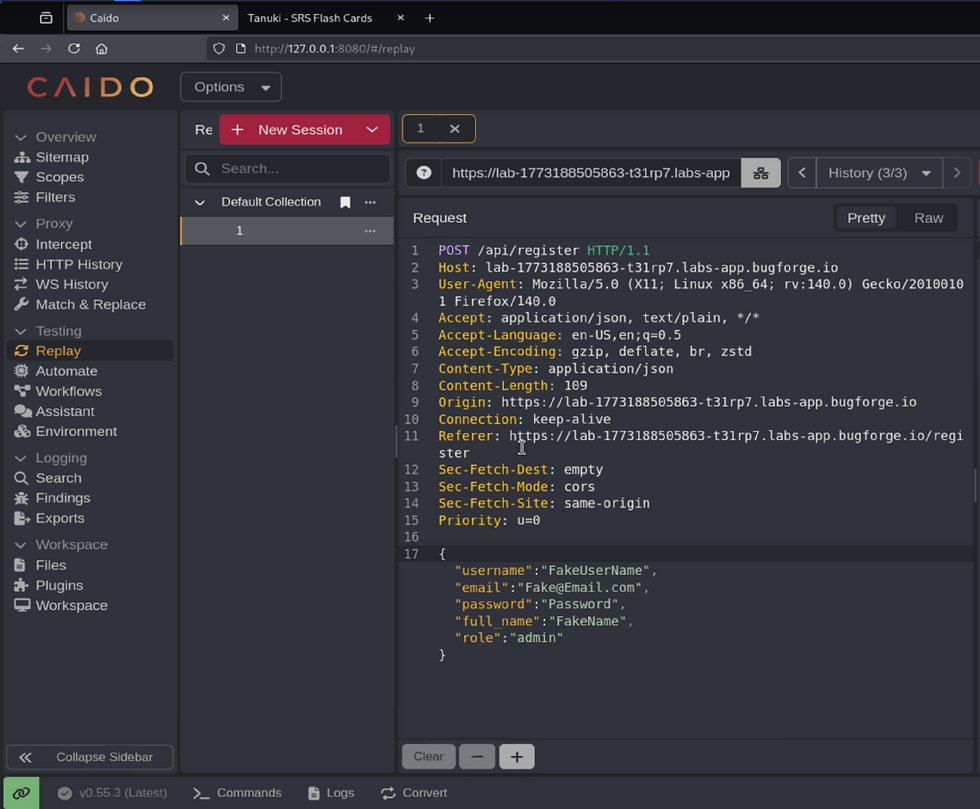This screenshot has height=809, width=980.
Task: Reload the browser page
Action: (x=74, y=48)
